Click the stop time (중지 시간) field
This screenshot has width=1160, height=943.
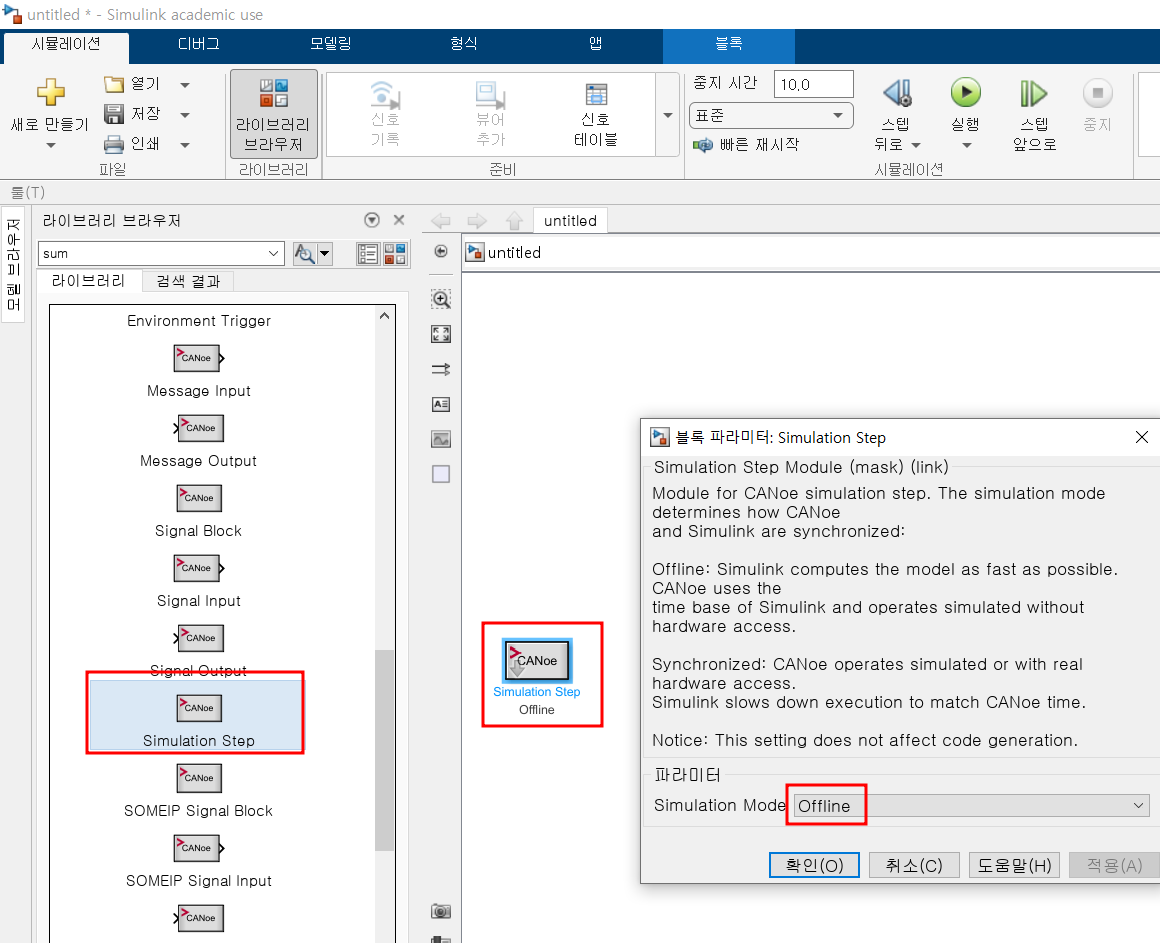813,84
